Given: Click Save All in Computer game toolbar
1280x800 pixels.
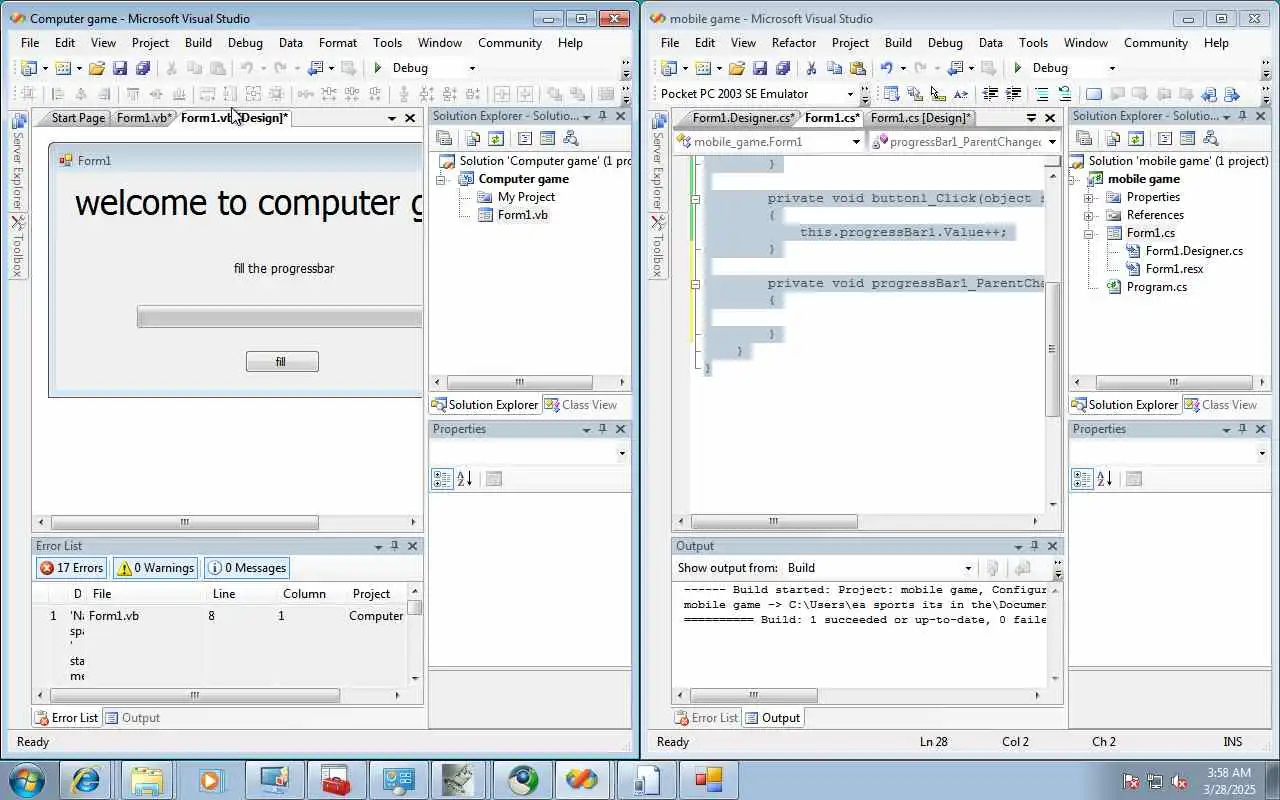Looking at the screenshot, I should click(142, 68).
